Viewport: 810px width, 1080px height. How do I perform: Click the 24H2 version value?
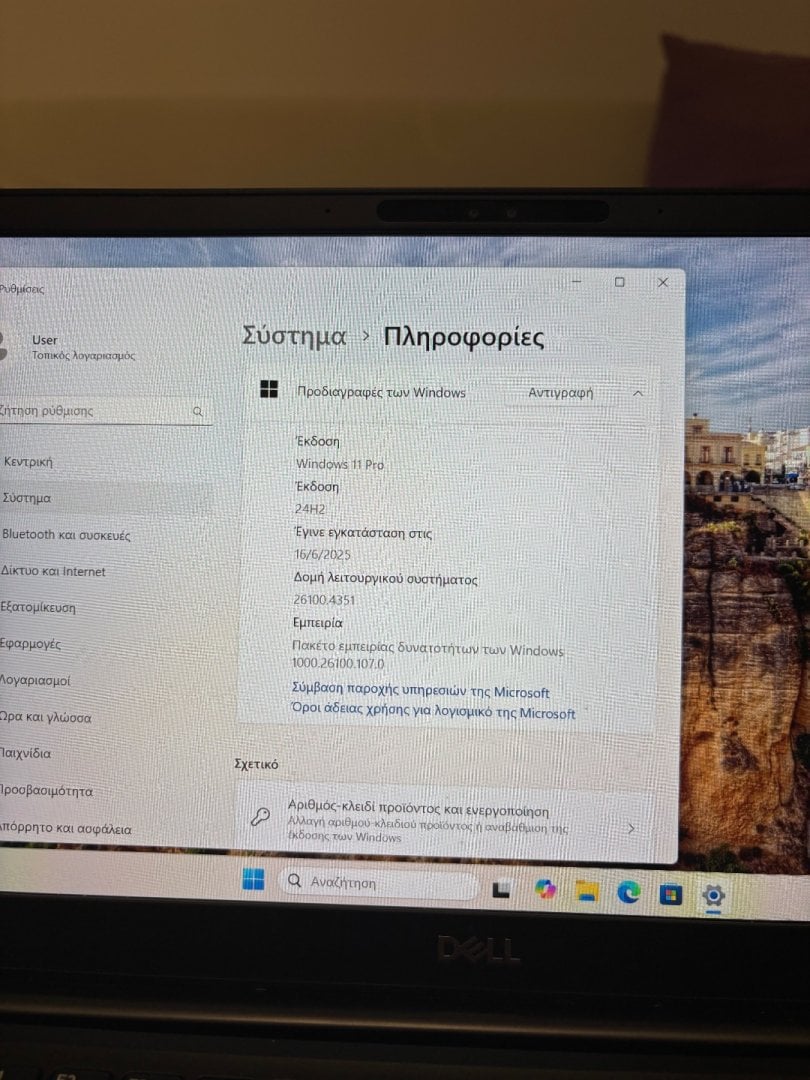pos(310,509)
